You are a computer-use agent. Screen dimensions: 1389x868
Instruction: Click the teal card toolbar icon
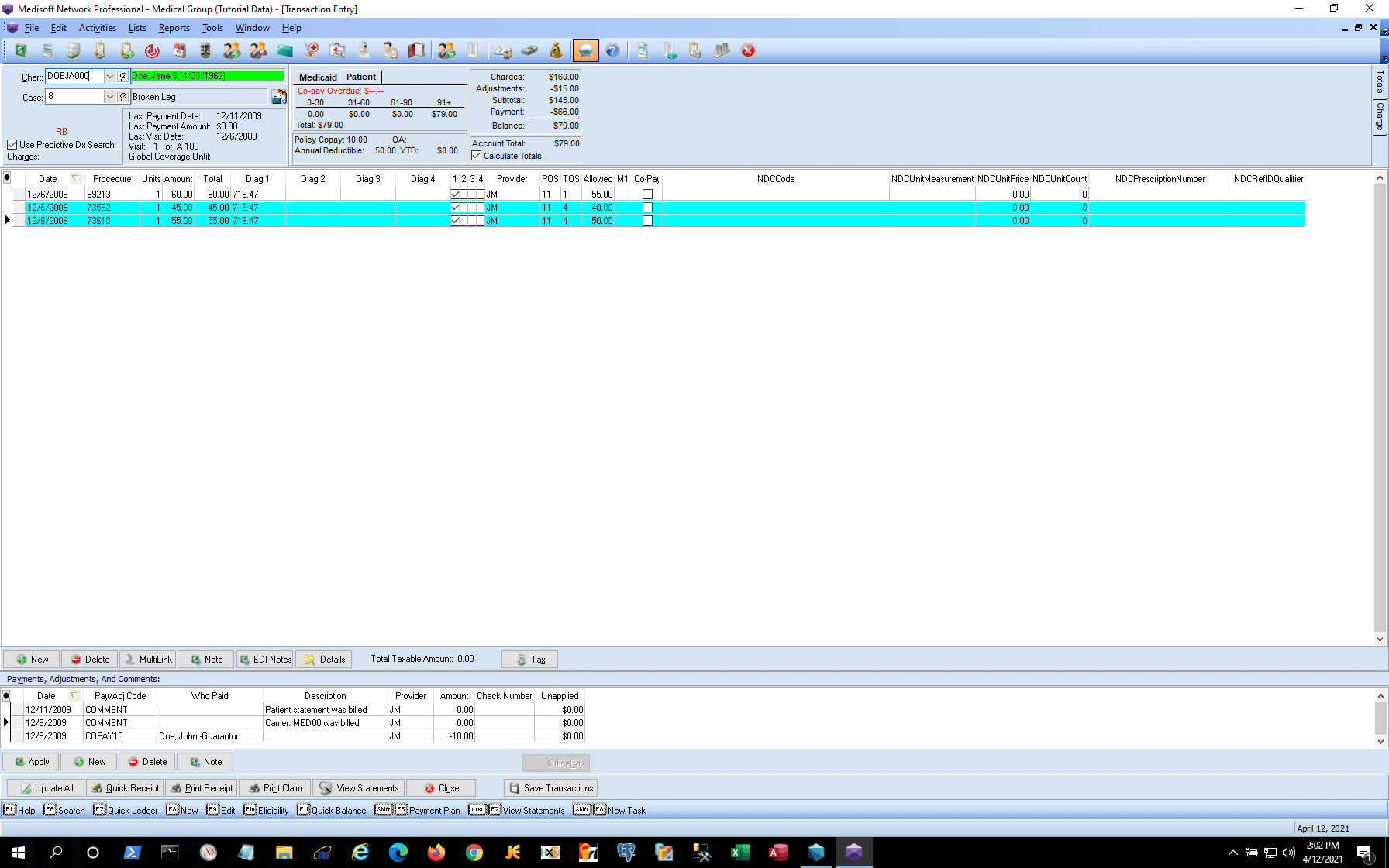click(284, 50)
